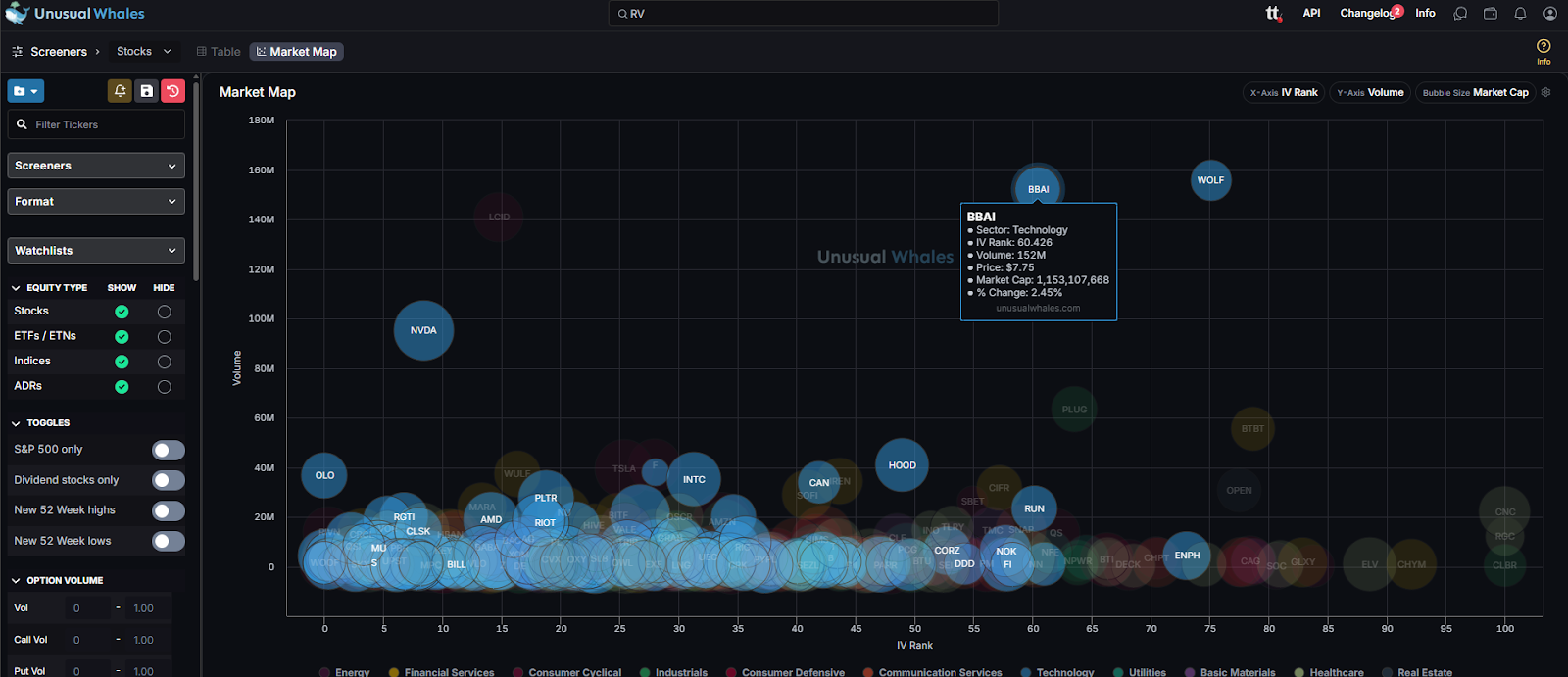Select Hide for ADRs
1568x677 pixels.
[x=164, y=387]
